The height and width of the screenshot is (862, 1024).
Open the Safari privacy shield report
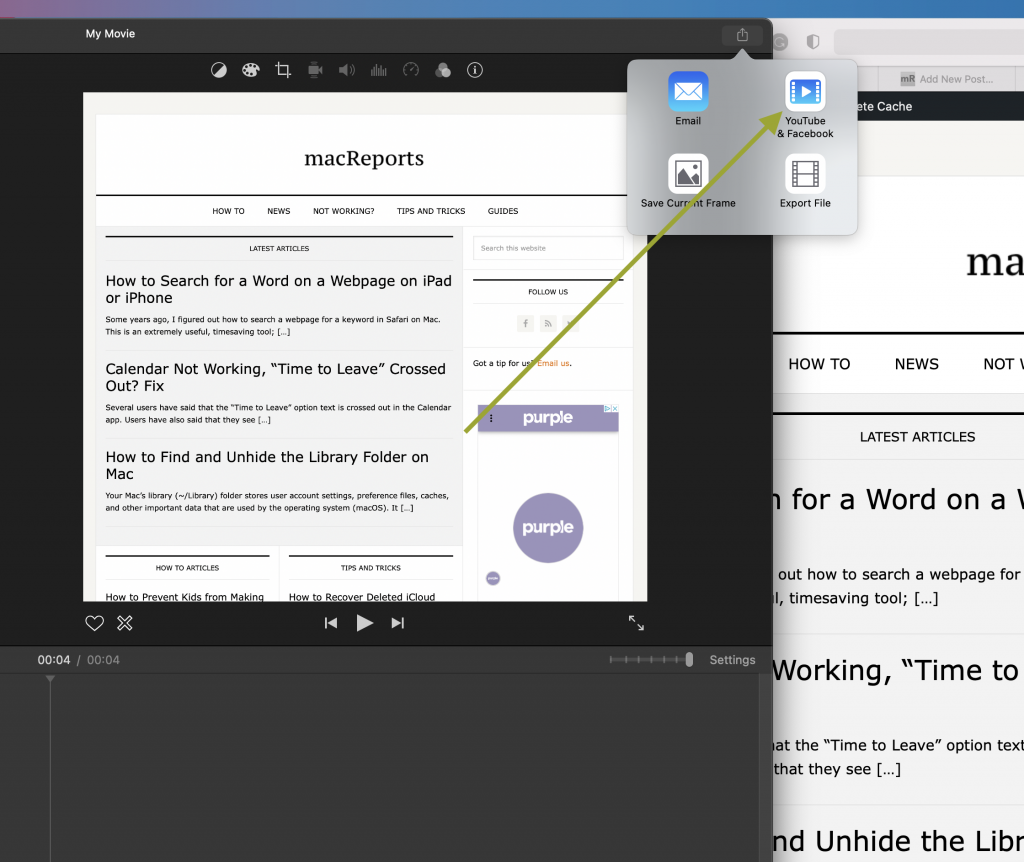[813, 42]
